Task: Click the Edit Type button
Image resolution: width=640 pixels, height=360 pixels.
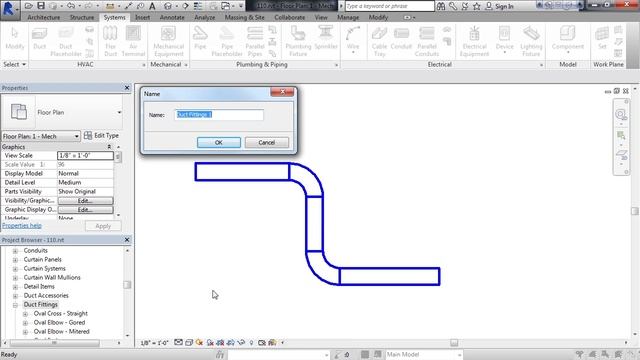Action: [101, 136]
